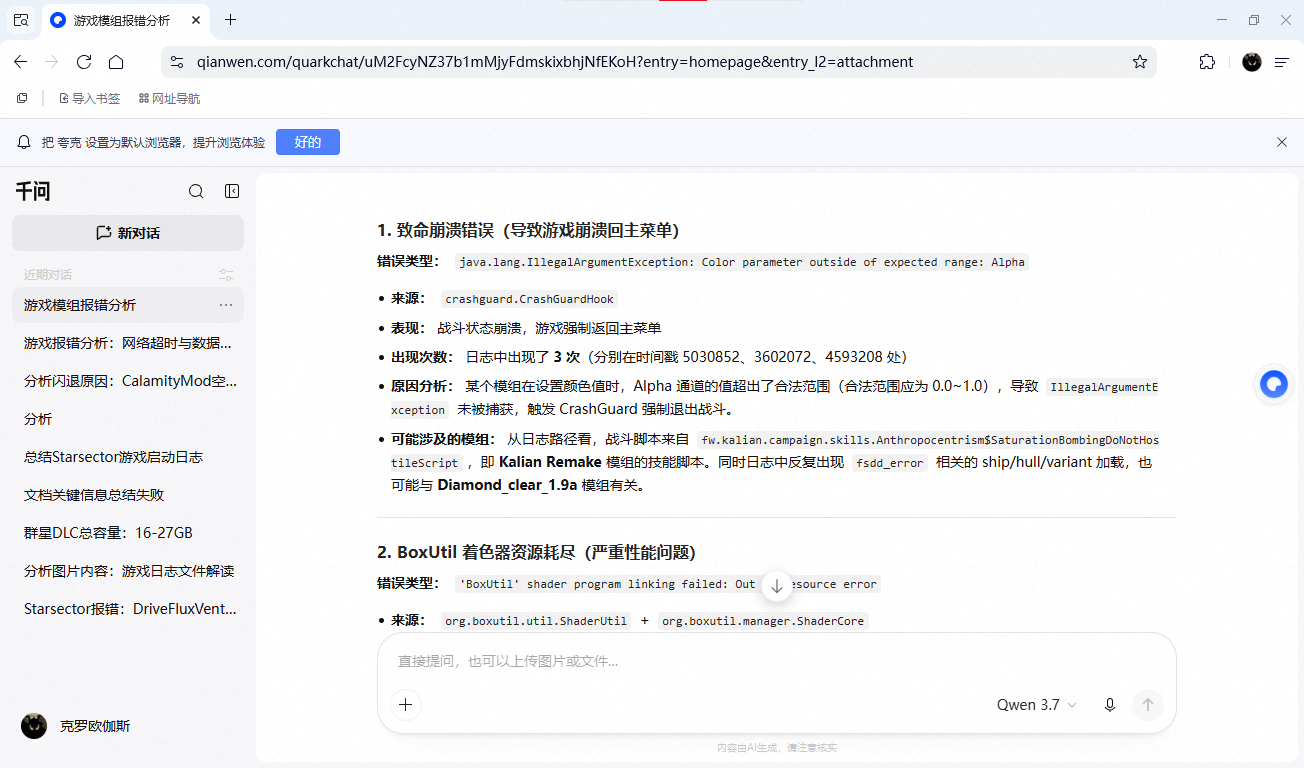Start a 新对话 chat
The image size is (1304, 768).
pos(128,233)
